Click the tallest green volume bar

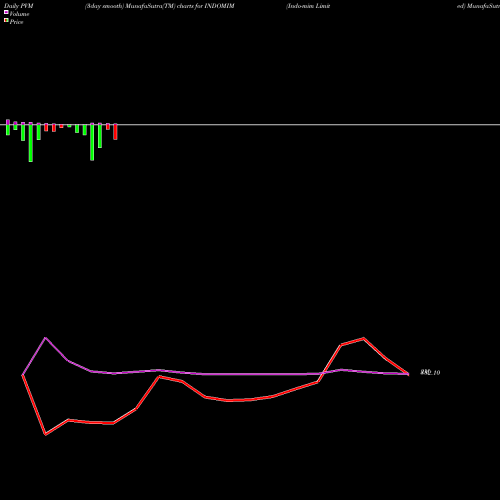point(31,143)
